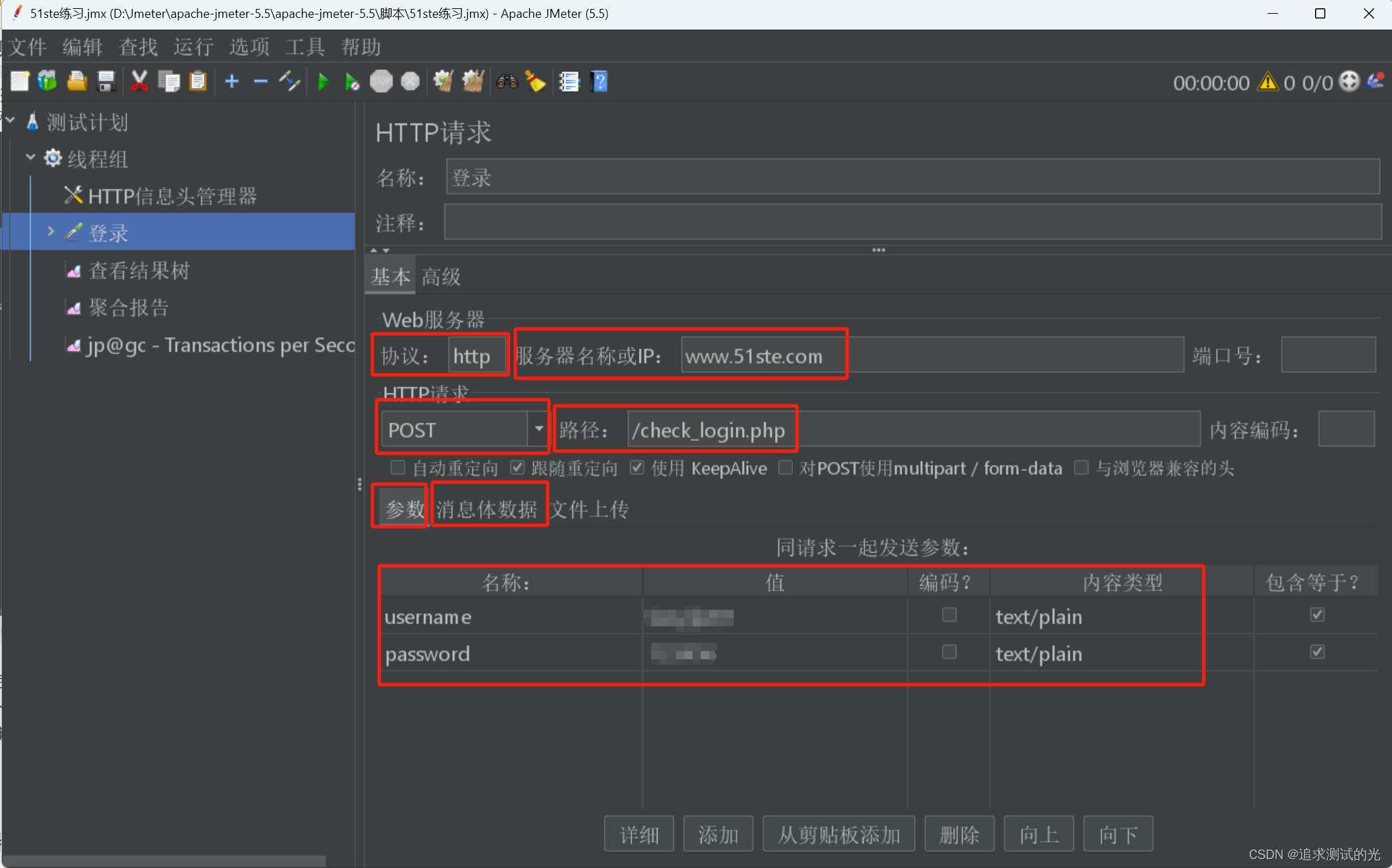Click the 添加 button
Screen dimensions: 1392x868
click(718, 834)
